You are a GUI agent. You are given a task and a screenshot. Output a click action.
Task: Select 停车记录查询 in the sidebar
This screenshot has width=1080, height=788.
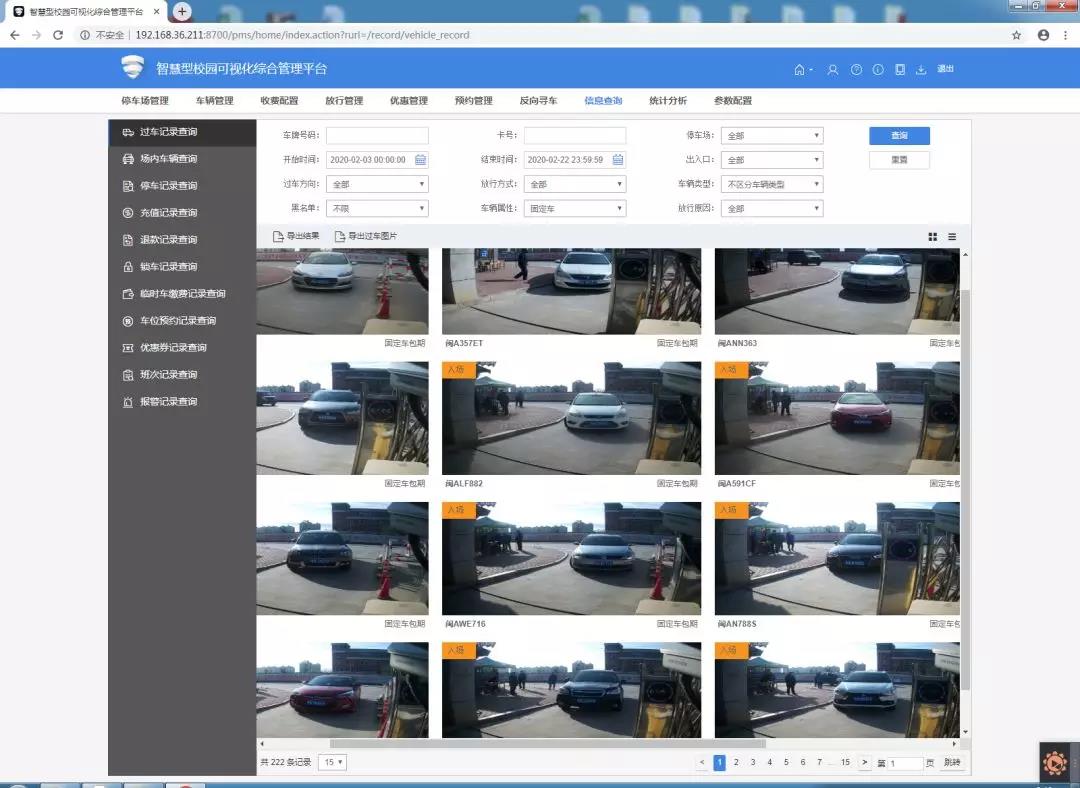[x=168, y=186]
